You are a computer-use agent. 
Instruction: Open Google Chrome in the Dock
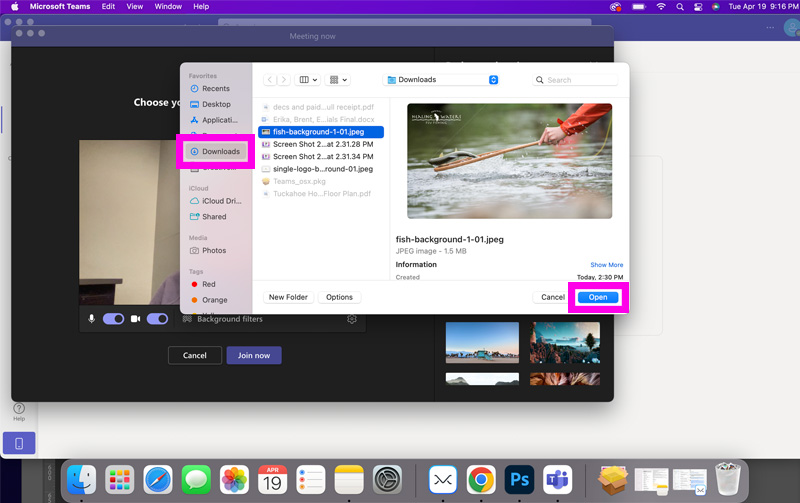(x=481, y=480)
